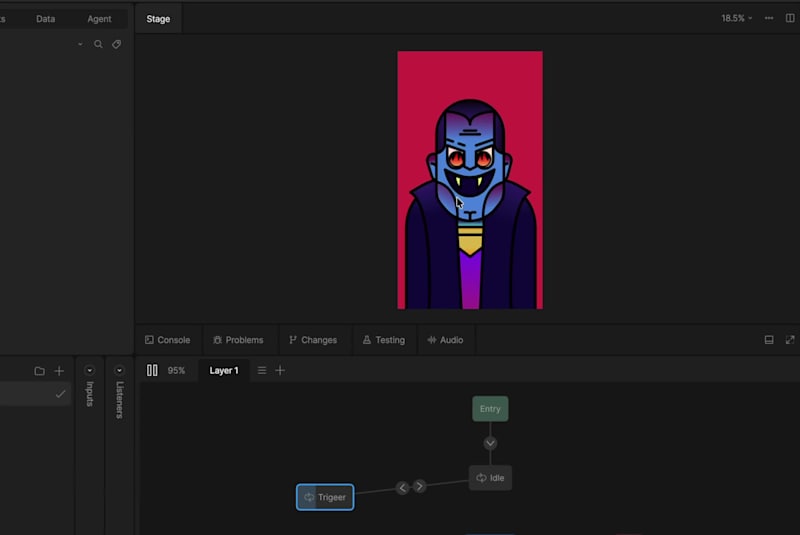Create a new folder in assets panel
This screenshot has width=800, height=535.
coord(39,371)
